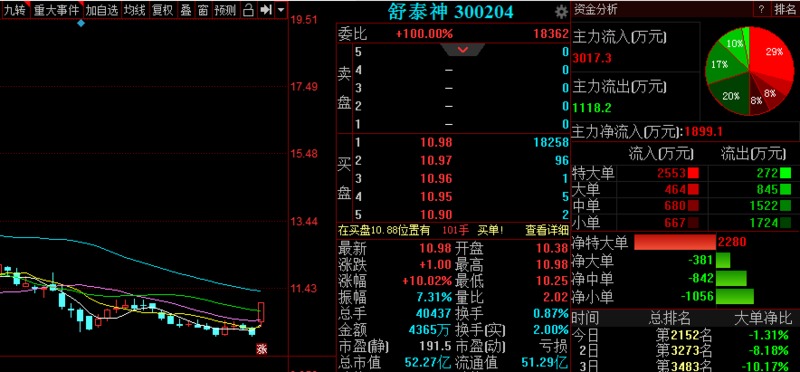Open the 重大事件 toolbar item
Image resolution: width=800 pixels, height=372 pixels.
pos(57,10)
